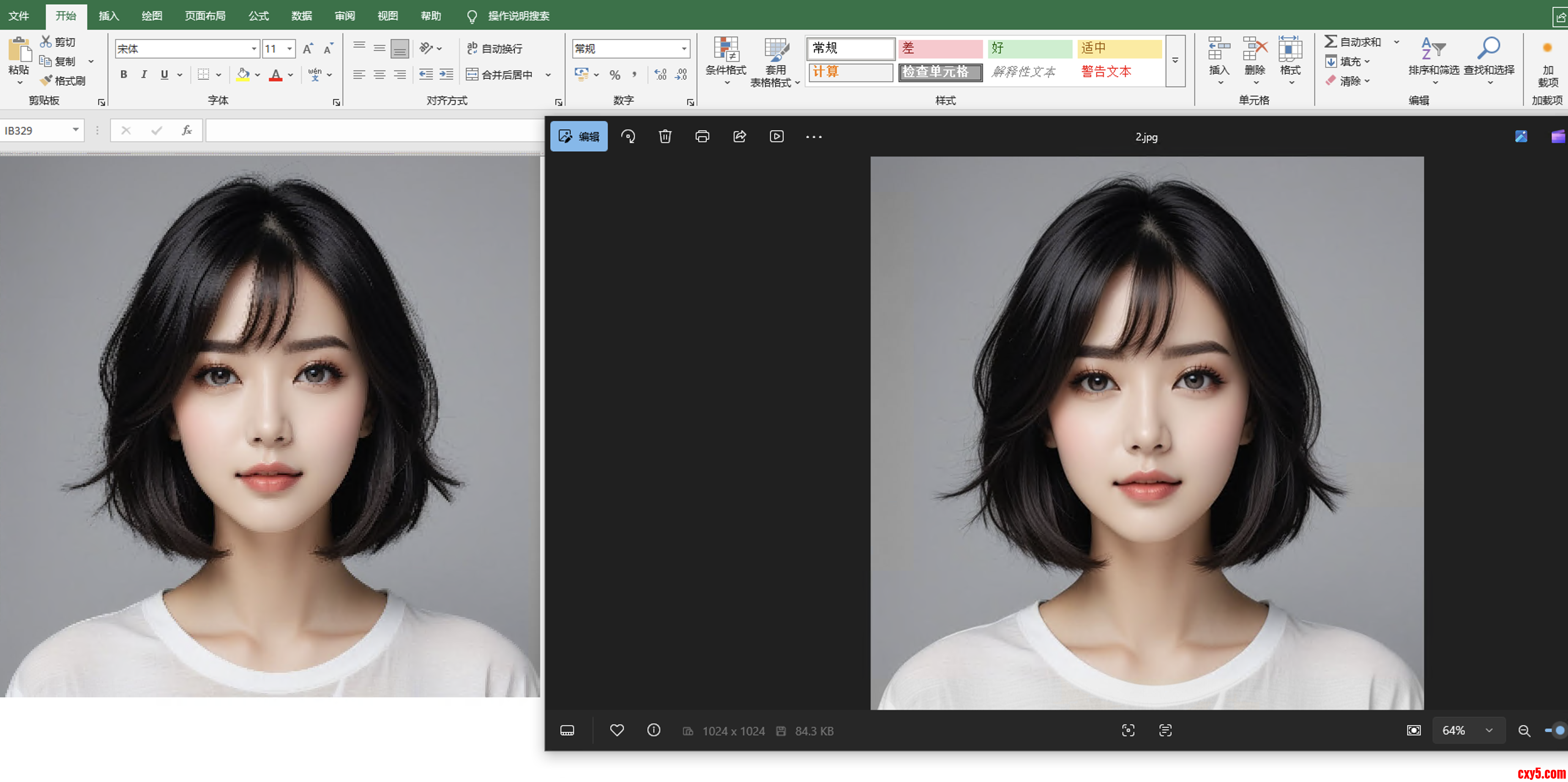Toggle italic formatting button
The image size is (1568, 782).
click(x=144, y=74)
